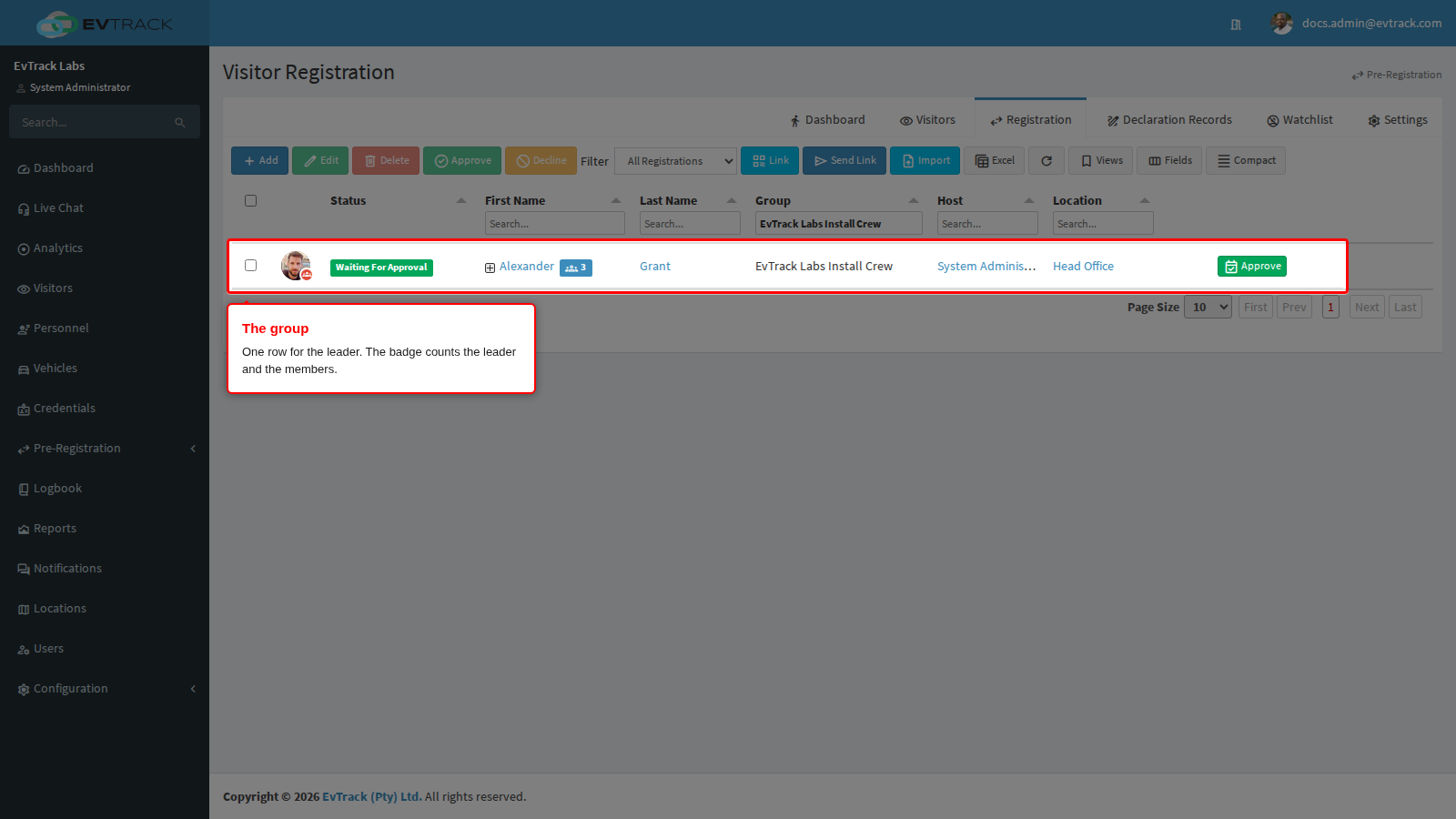Switch to the Visitors tab
Screen dimensions: 1456x819
(x=927, y=120)
